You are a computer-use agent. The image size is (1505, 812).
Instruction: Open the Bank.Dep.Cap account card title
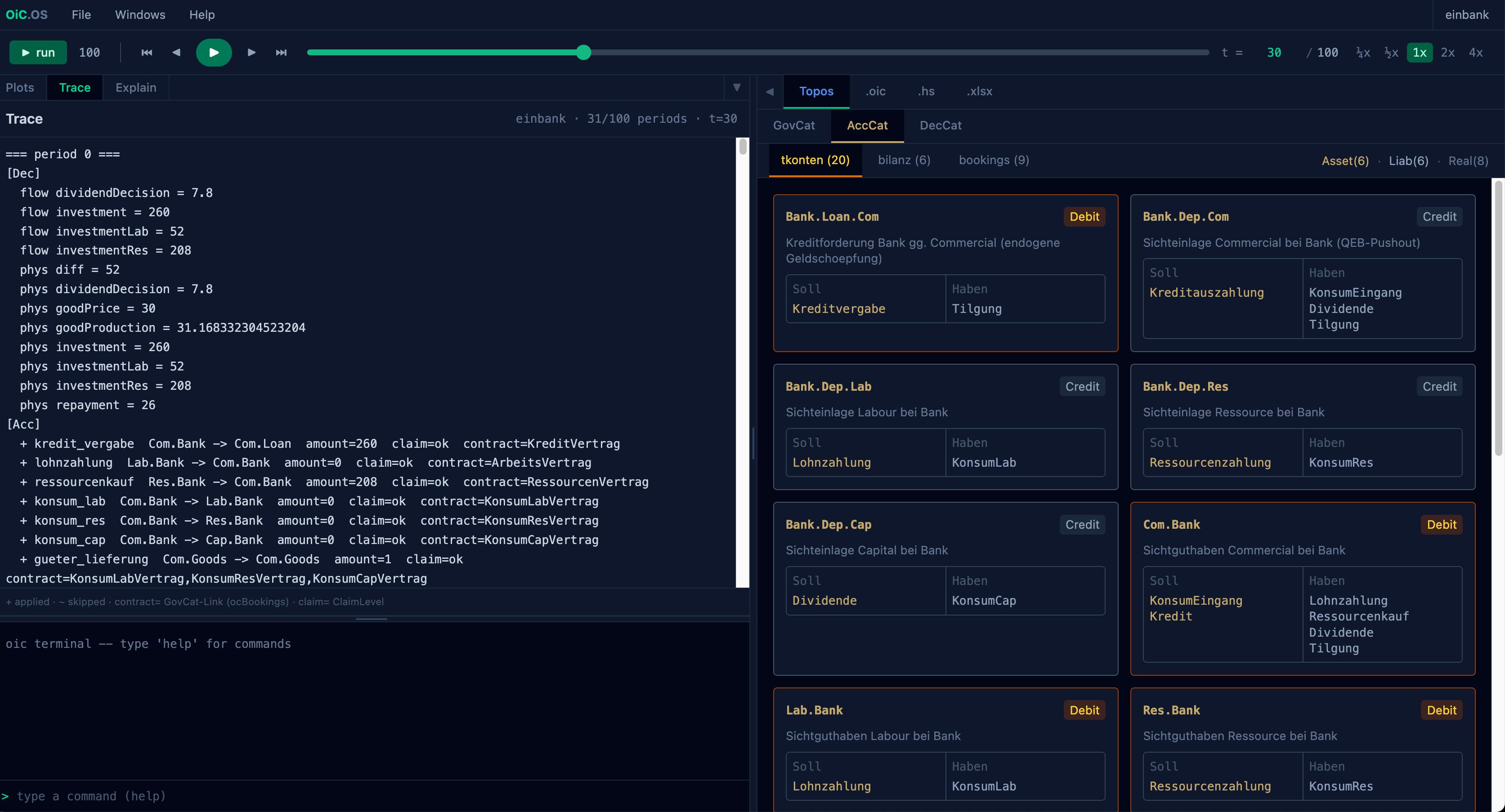pos(829,525)
